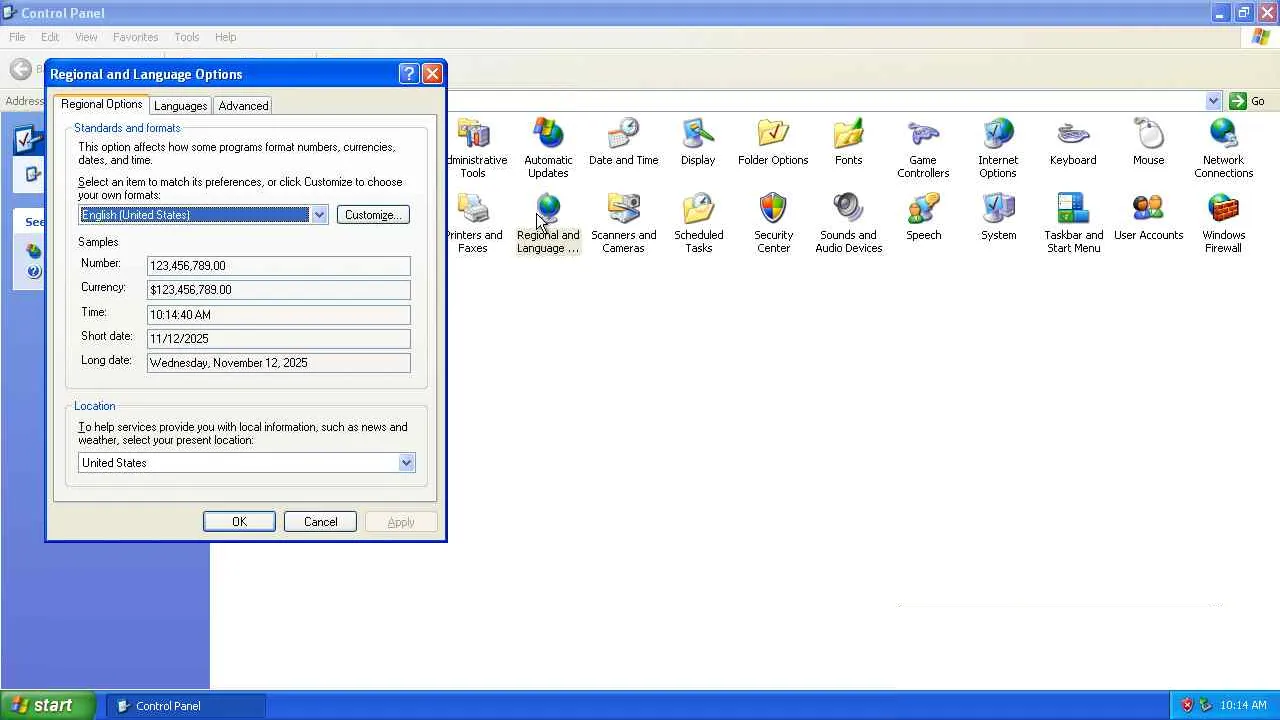1280x720 pixels.
Task: Open the Help menu
Action: pos(225,37)
